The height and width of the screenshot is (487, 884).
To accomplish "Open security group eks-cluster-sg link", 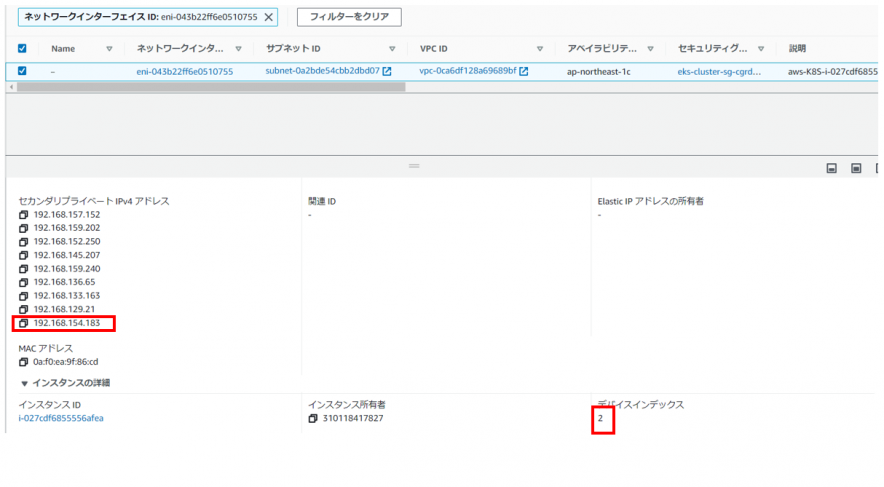I will (718, 72).
